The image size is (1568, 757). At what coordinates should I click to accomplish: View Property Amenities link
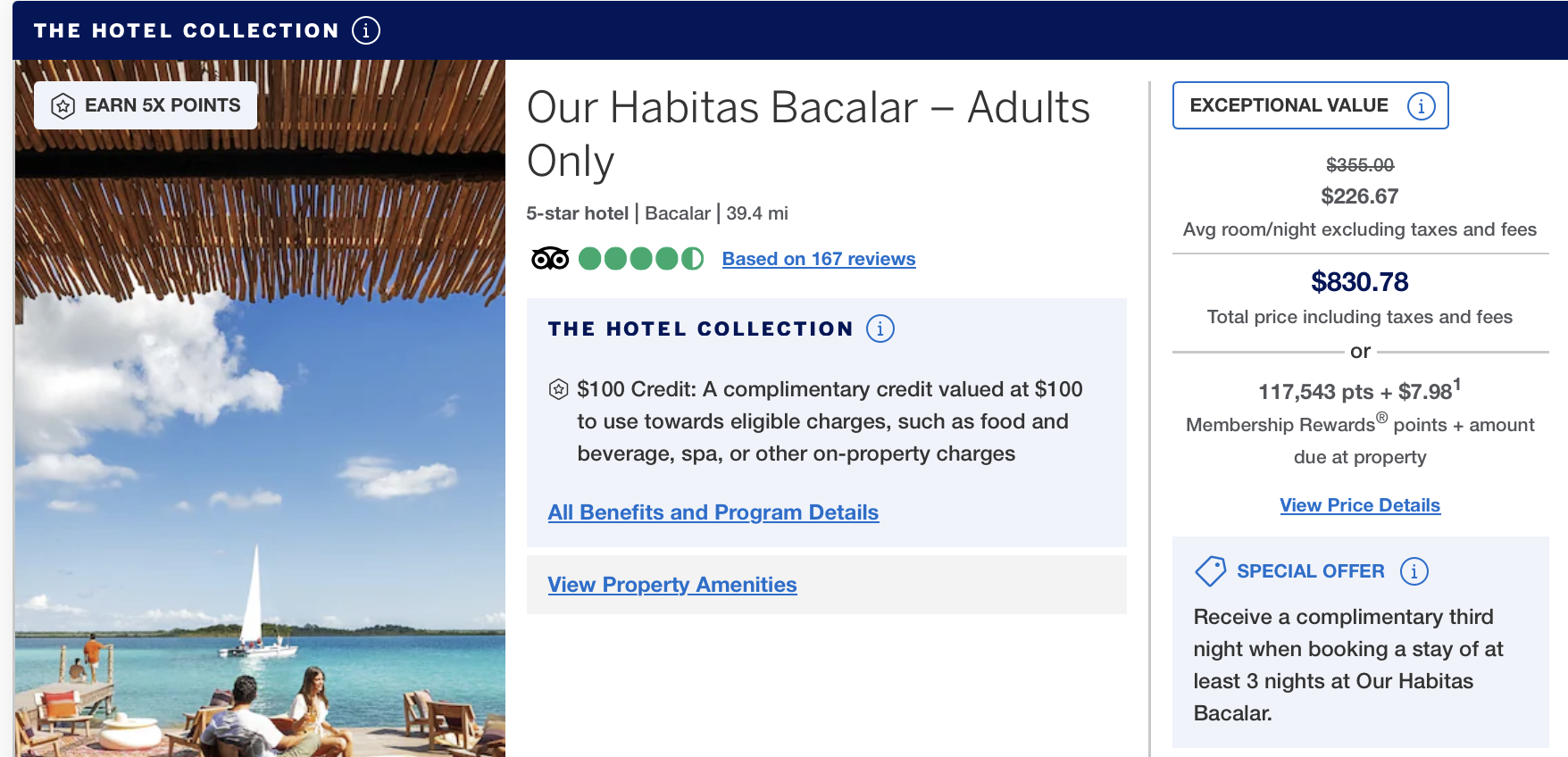(x=672, y=585)
